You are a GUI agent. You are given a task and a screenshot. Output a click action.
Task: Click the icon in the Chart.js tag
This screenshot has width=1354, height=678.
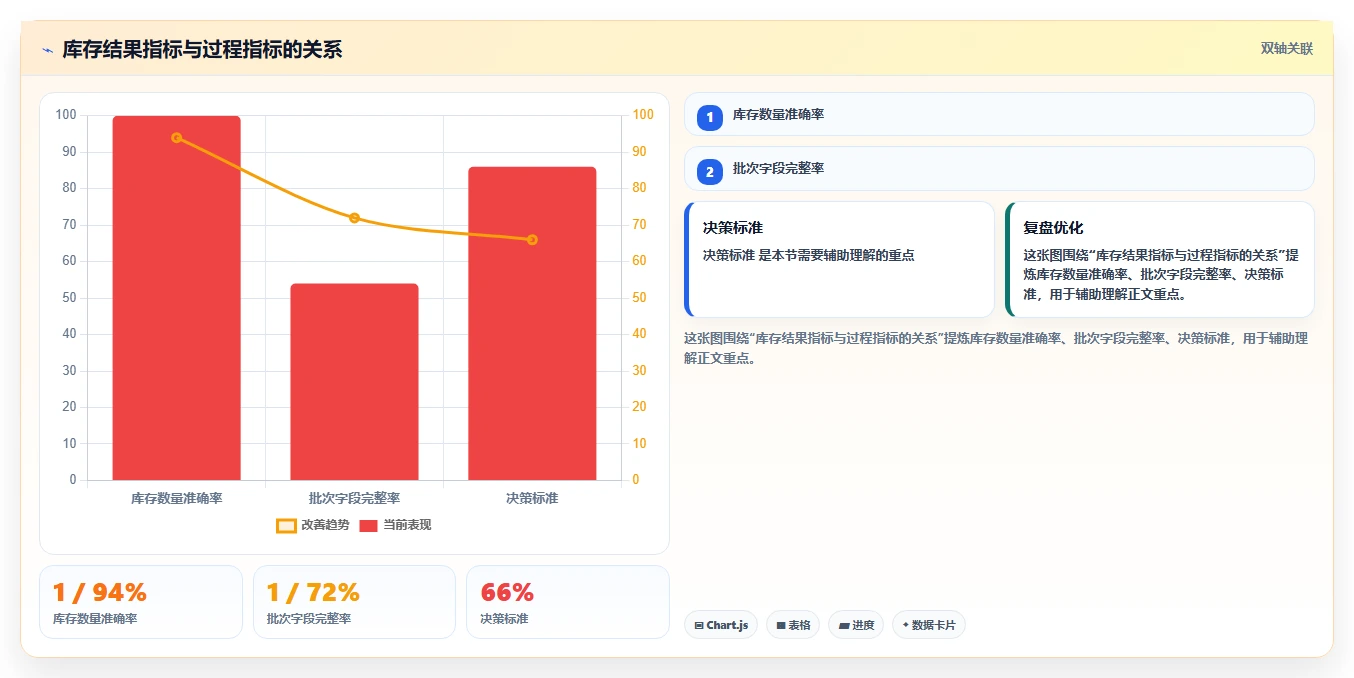699,626
